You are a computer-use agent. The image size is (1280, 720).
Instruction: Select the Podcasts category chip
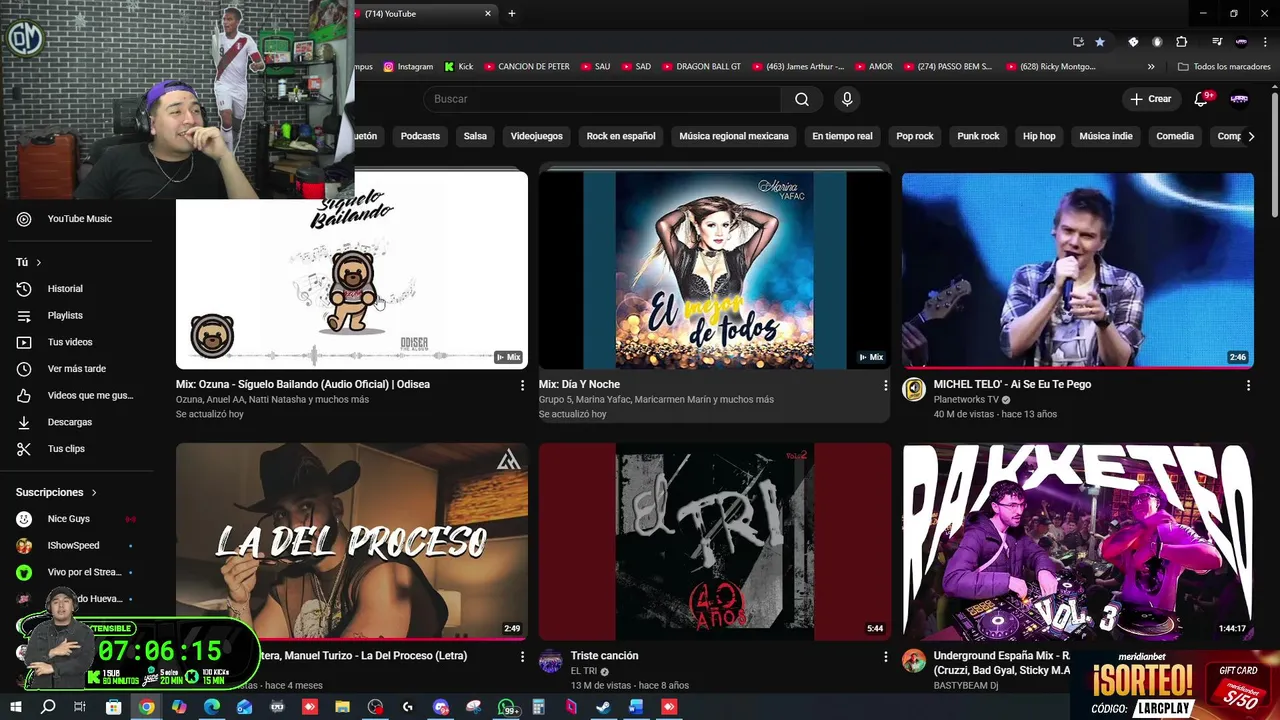coord(420,136)
